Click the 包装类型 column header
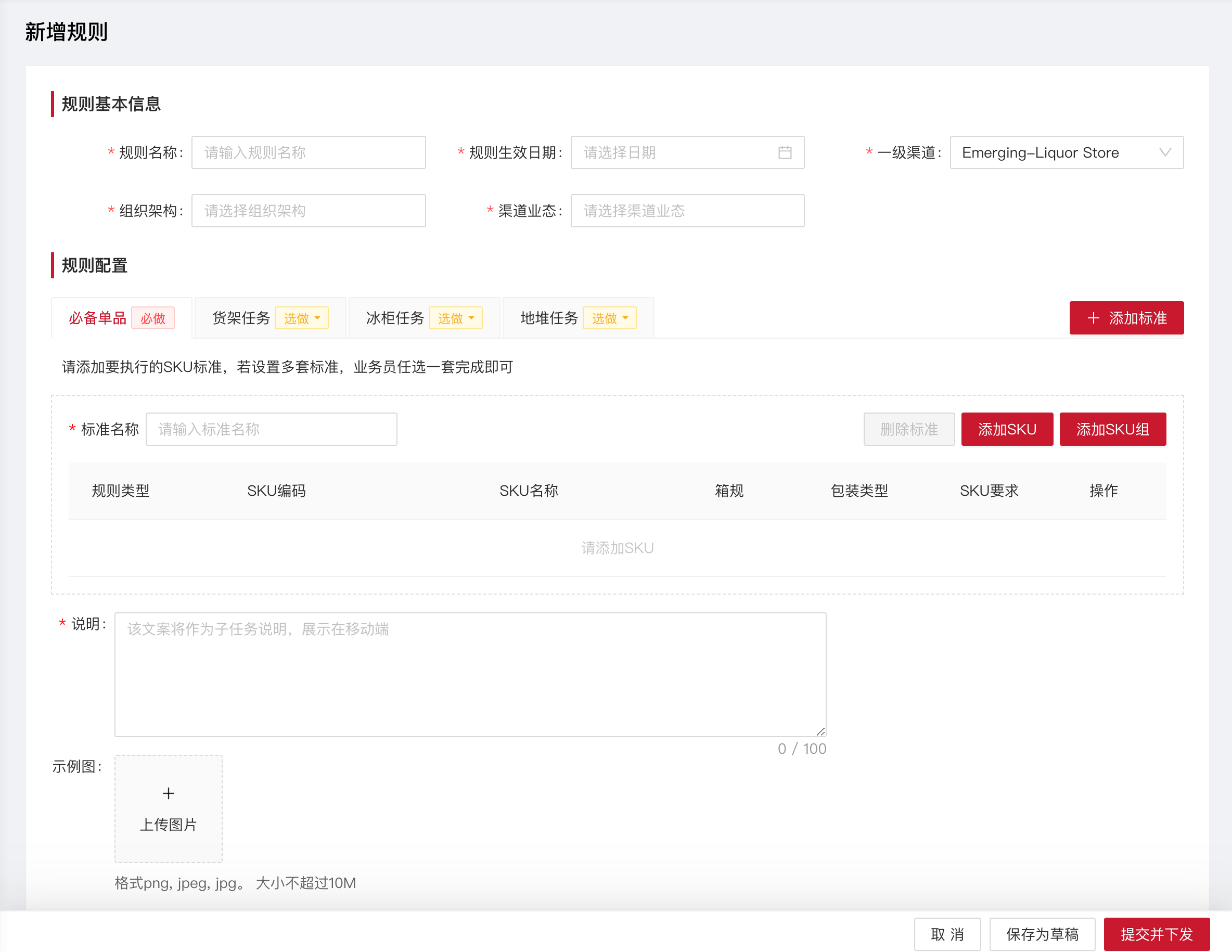This screenshot has height=952, width=1232. click(x=859, y=491)
